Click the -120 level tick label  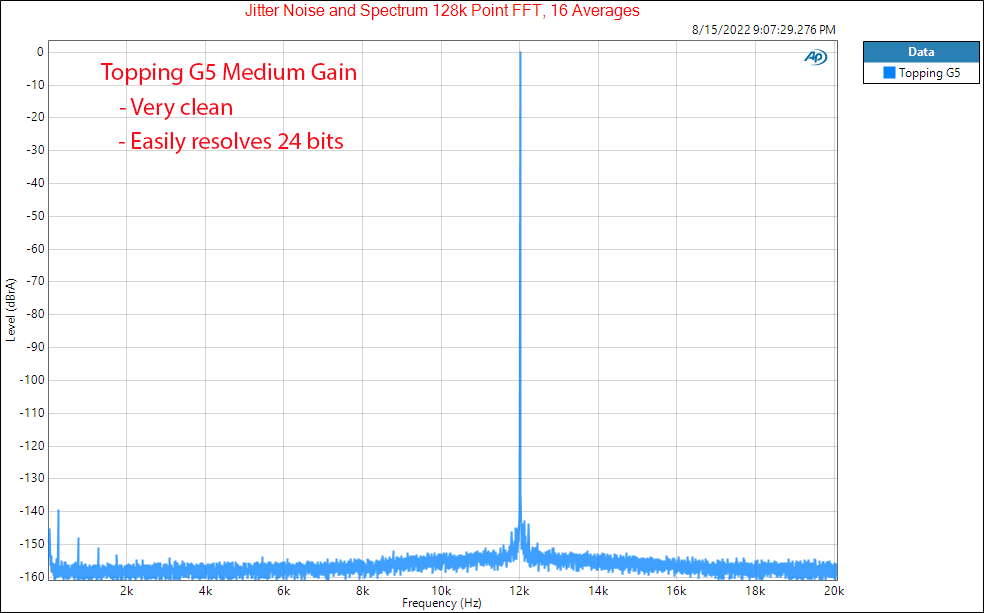[33, 445]
